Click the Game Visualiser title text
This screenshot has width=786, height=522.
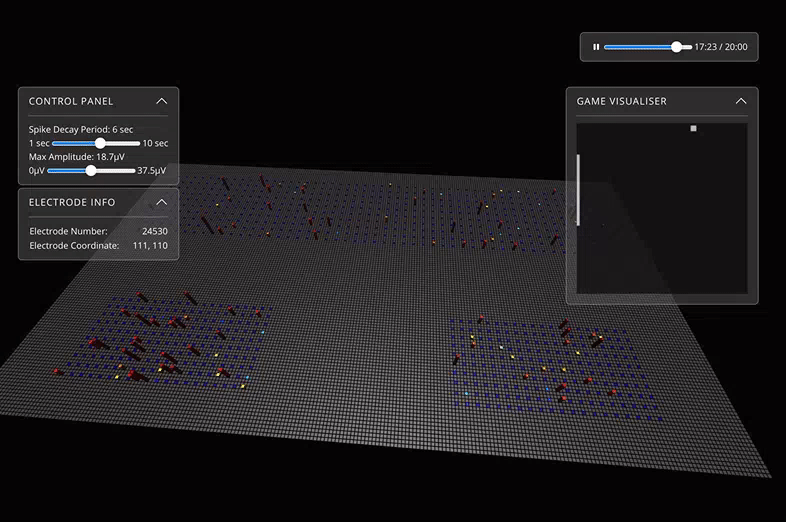point(621,101)
